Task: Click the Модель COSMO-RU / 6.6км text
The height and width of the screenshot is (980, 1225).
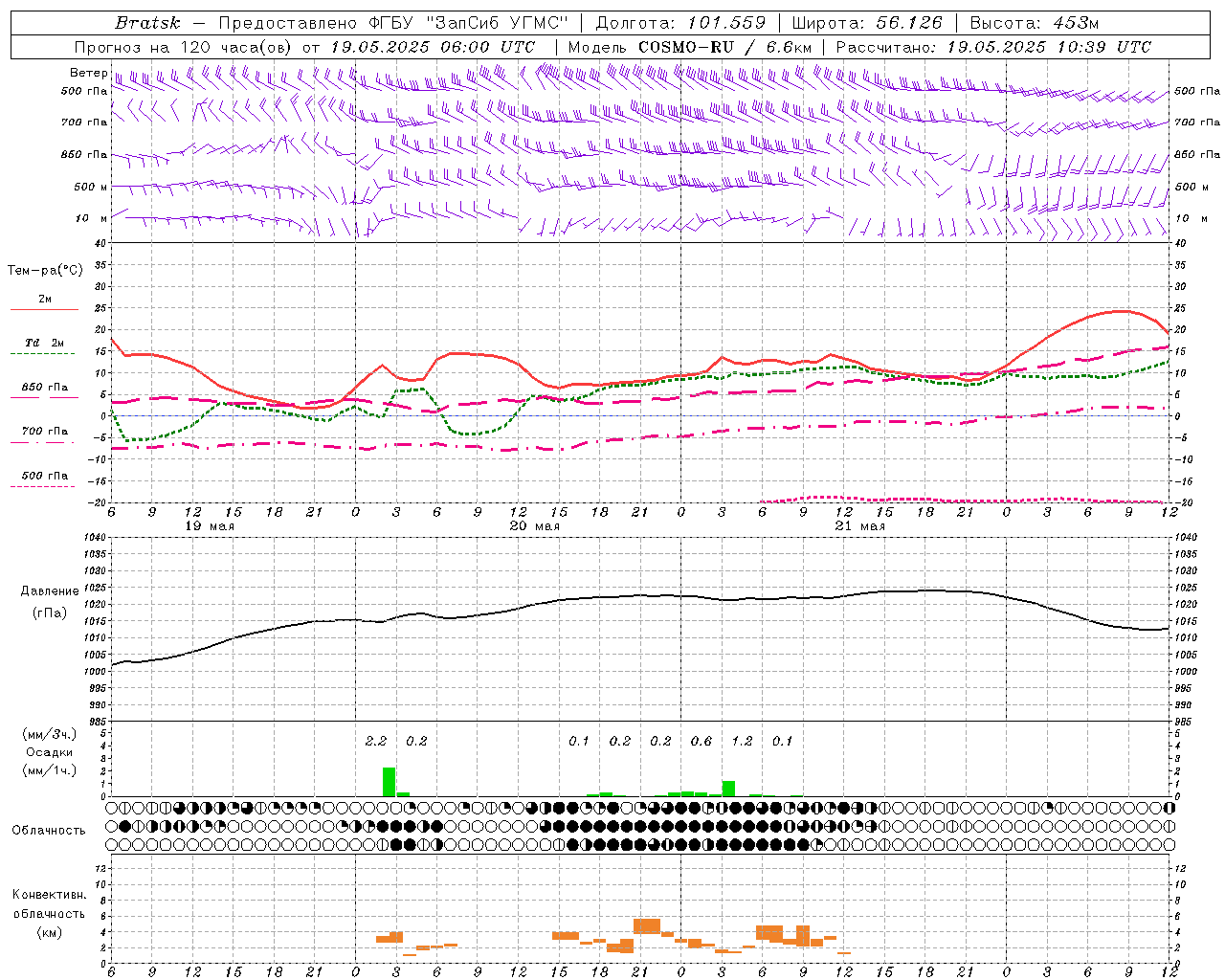Action: click(x=692, y=47)
